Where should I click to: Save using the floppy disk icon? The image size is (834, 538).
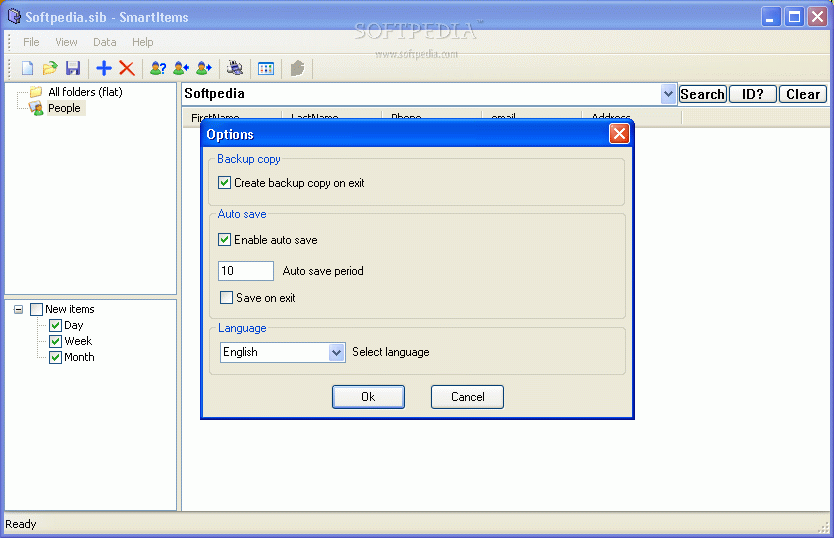point(73,68)
